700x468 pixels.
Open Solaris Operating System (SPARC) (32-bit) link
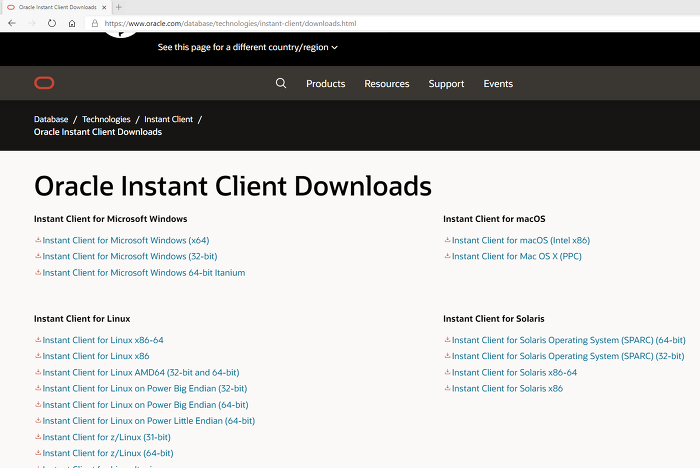568,356
